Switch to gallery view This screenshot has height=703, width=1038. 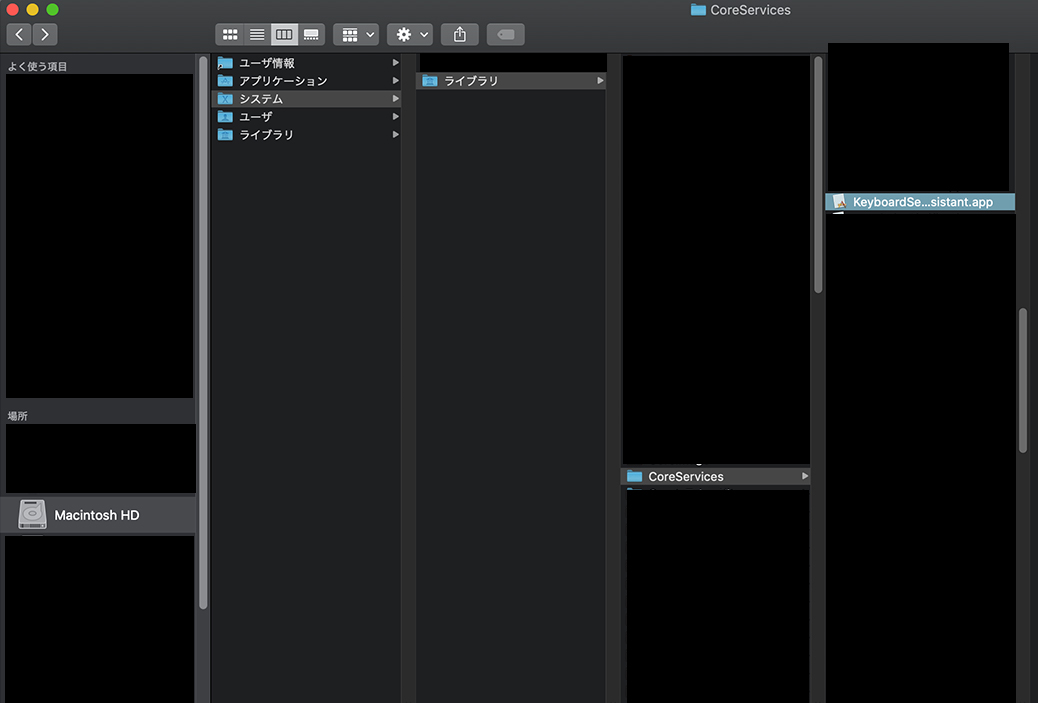[x=311, y=34]
